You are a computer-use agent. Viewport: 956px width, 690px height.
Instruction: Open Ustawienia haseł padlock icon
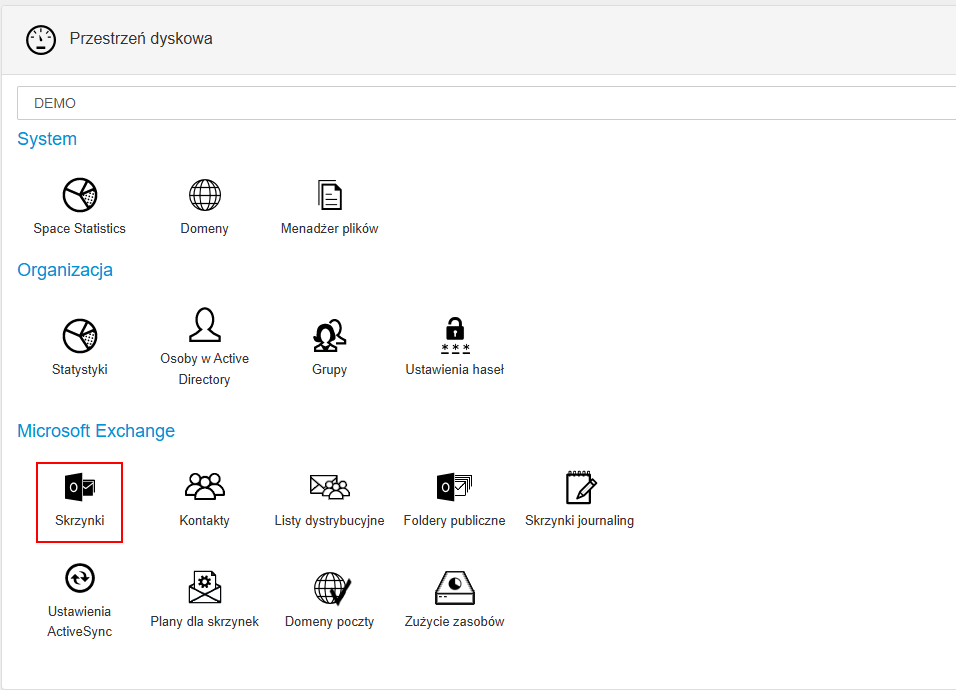[455, 336]
